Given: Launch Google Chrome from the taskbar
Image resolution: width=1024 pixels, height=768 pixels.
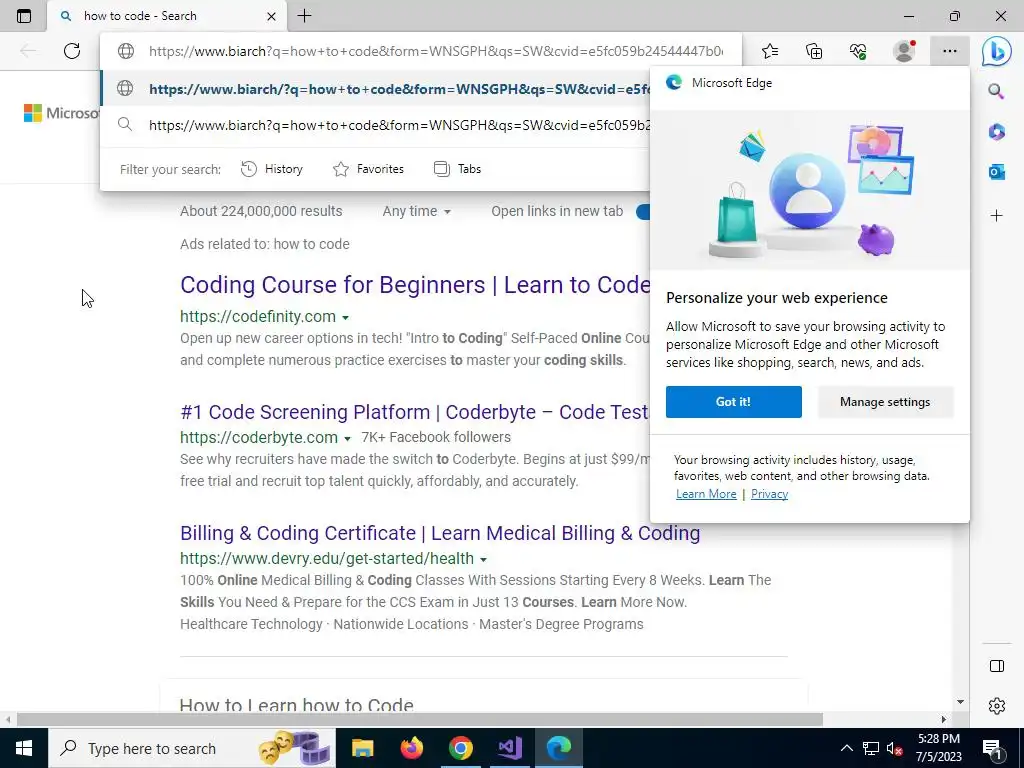Looking at the screenshot, I should (460, 748).
